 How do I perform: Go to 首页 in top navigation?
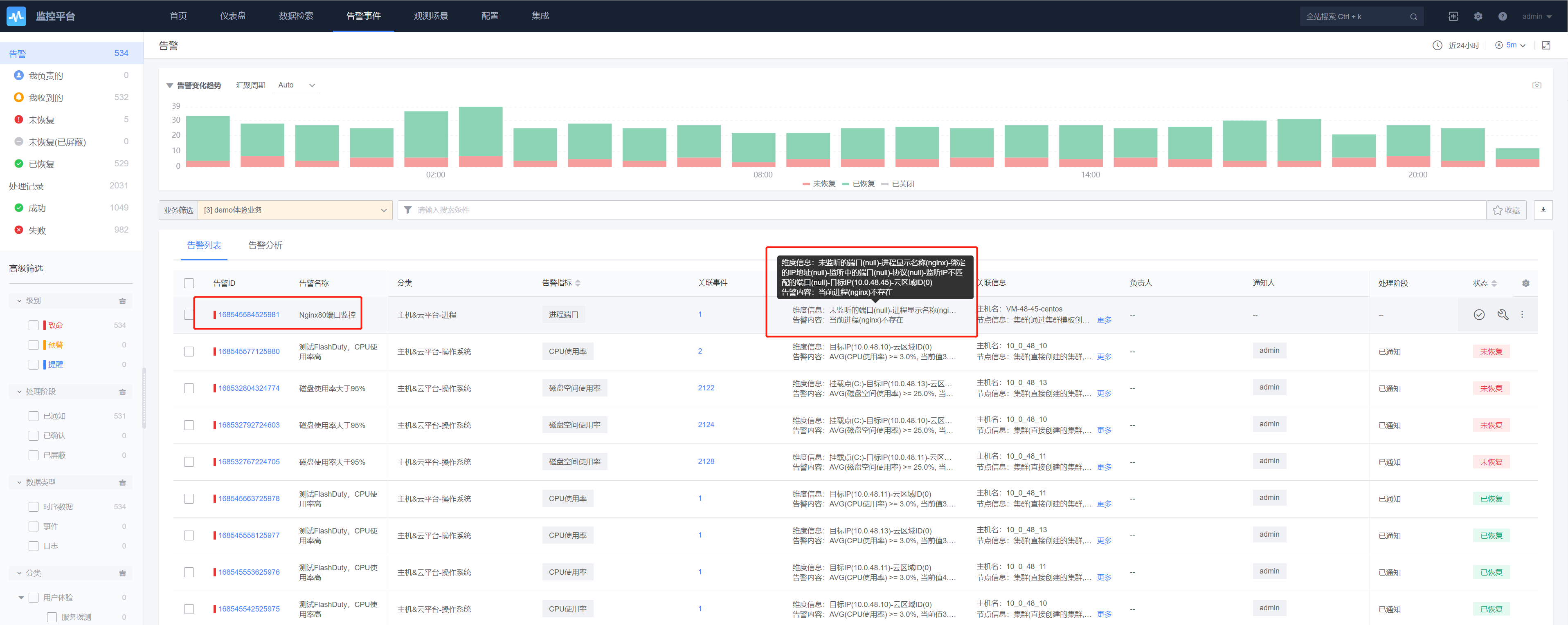click(x=178, y=16)
